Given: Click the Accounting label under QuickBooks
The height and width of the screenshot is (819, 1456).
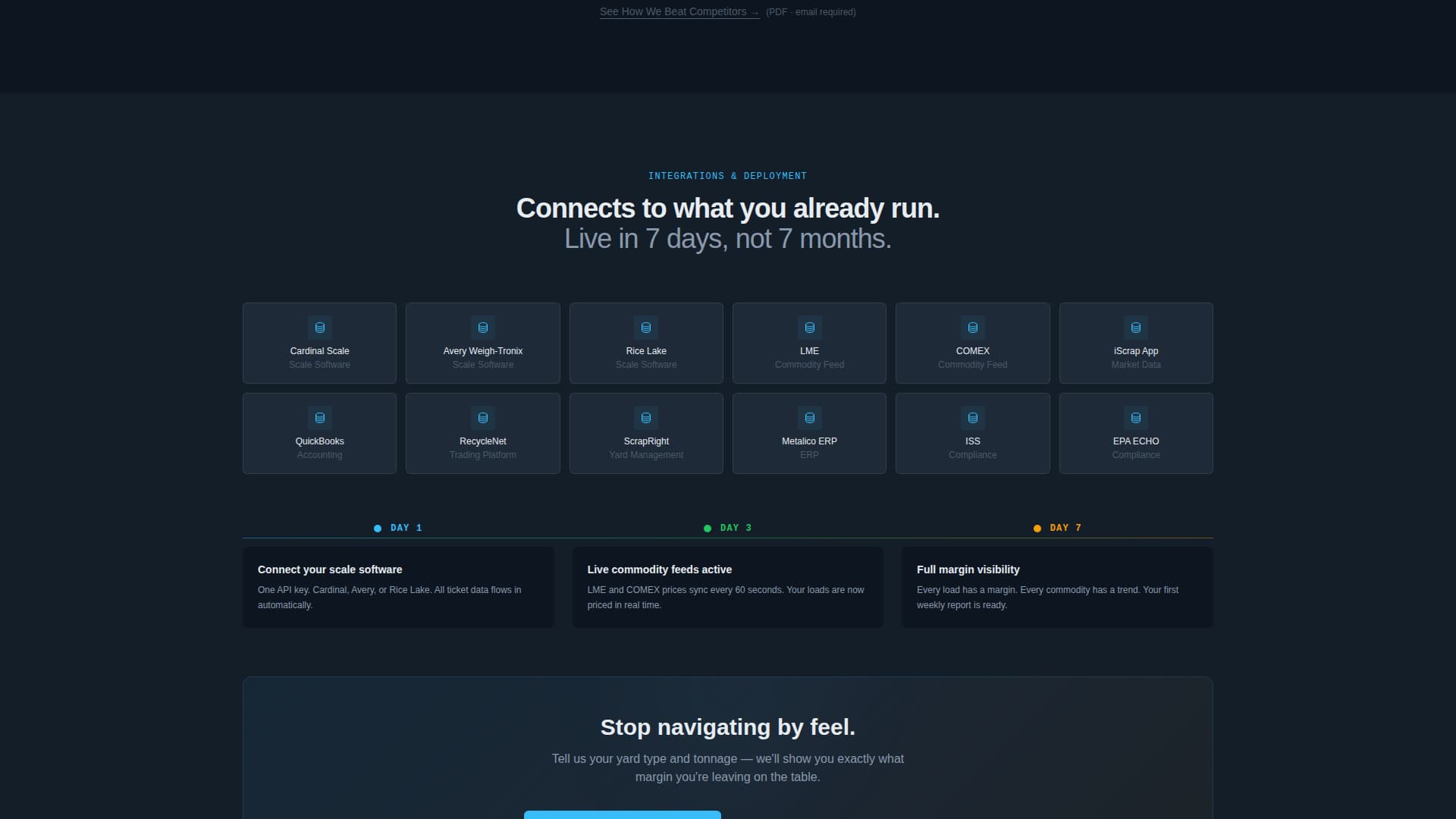Looking at the screenshot, I should point(319,455).
